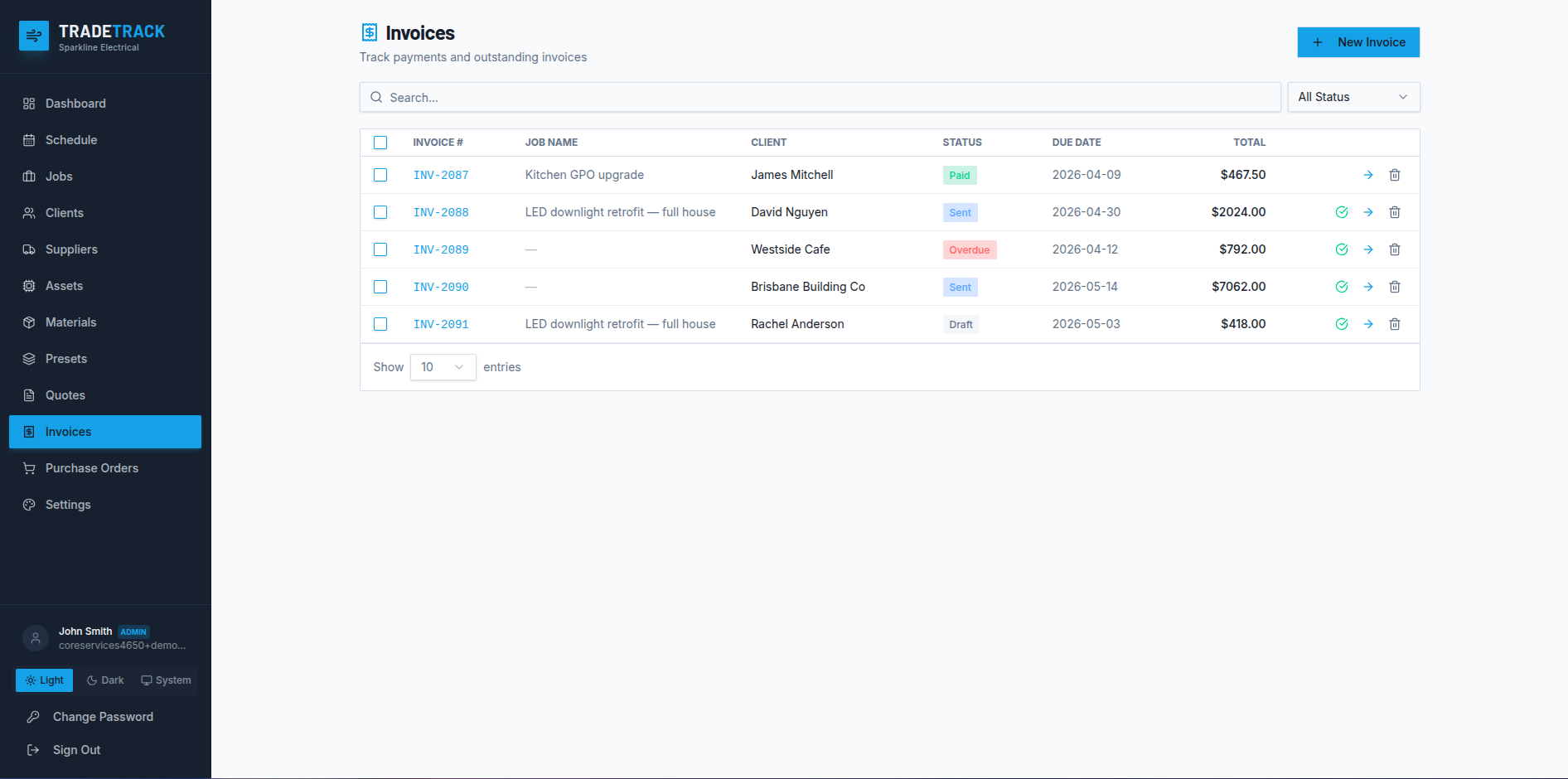Open INV-2091 via its arrow icon
Viewport: 1568px width, 779px height.
1368,324
